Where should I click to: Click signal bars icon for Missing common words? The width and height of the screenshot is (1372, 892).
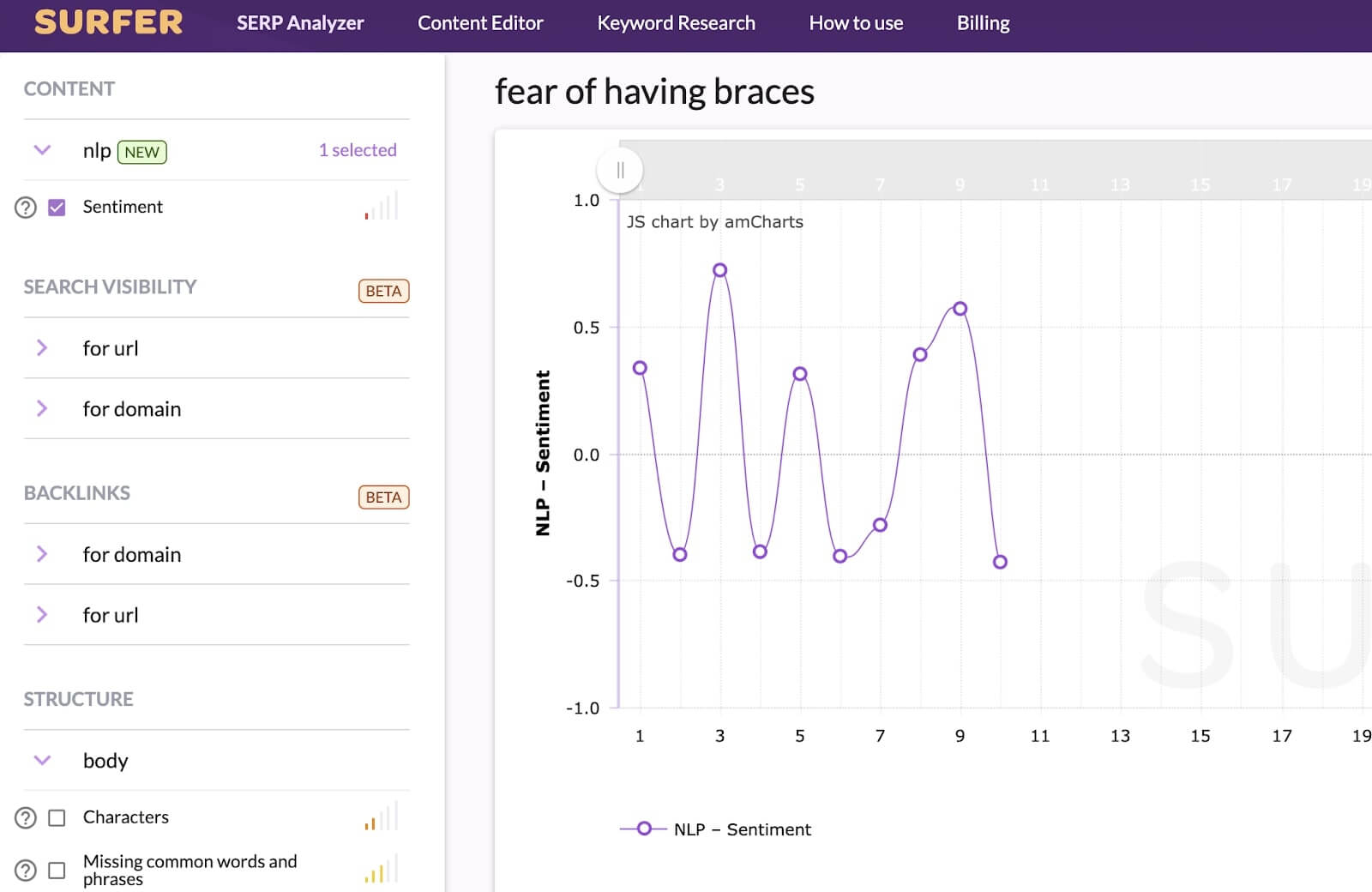click(382, 870)
